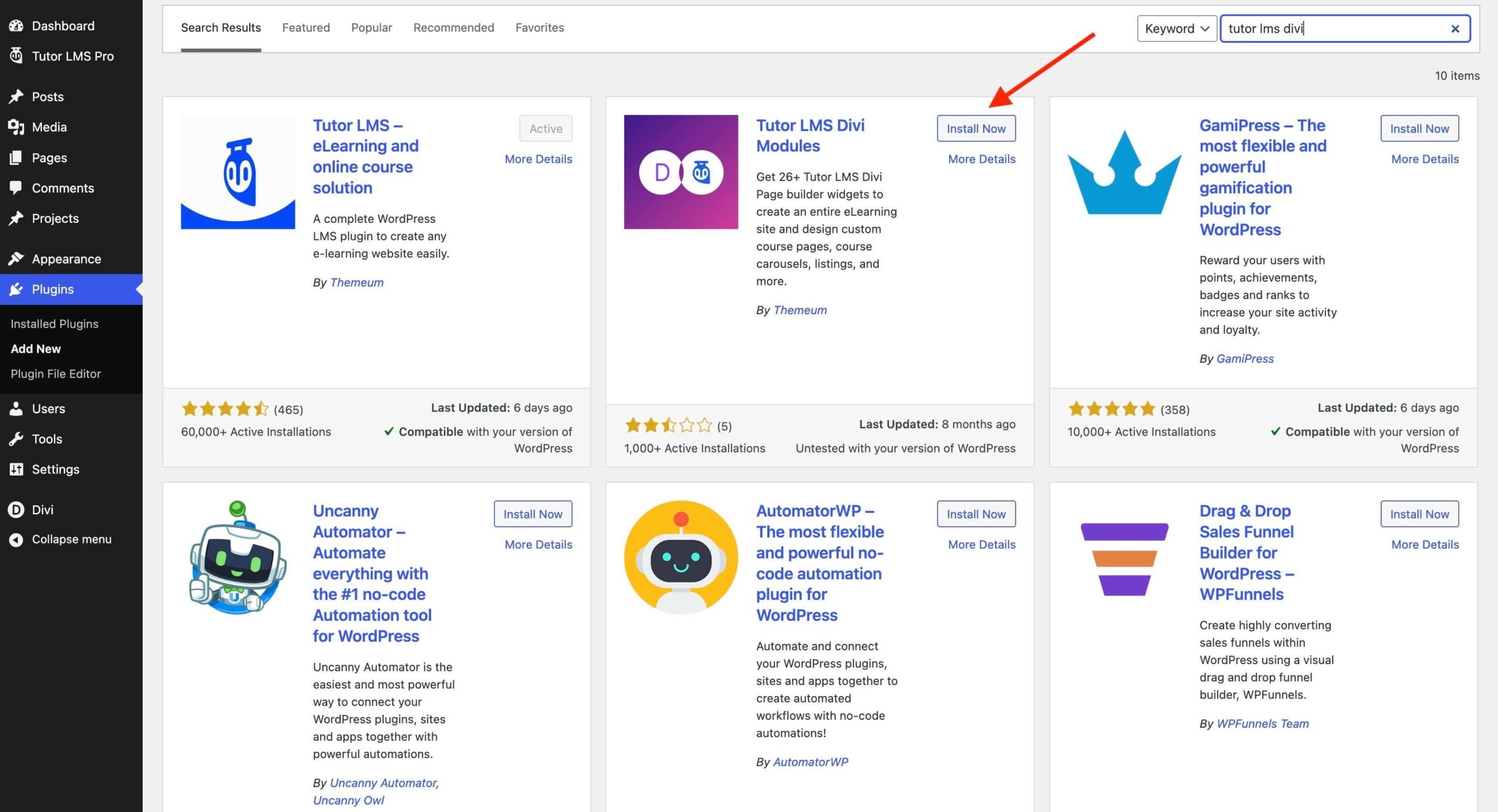
Task: Click the disabled Active button for Tutor LMS
Action: (x=545, y=129)
